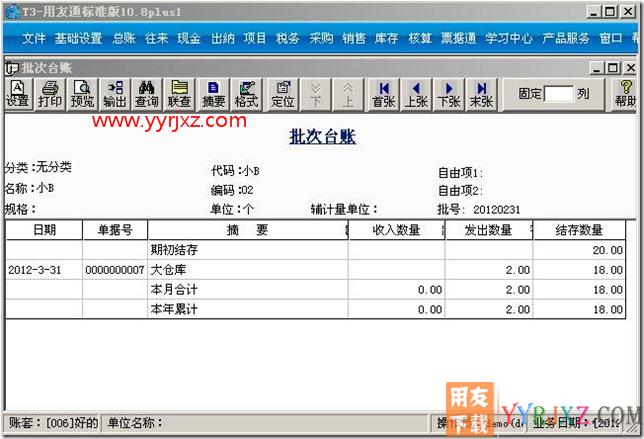Go to next page with 下张

tap(449, 94)
